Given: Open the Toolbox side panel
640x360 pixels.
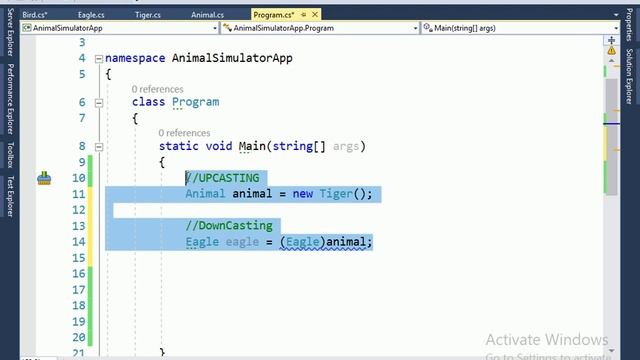Looking at the screenshot, I should (10, 155).
